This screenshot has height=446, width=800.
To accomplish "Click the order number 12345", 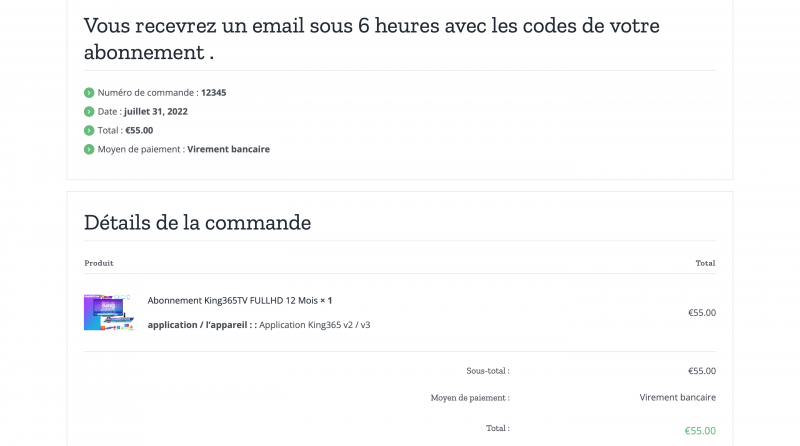I will point(214,92).
